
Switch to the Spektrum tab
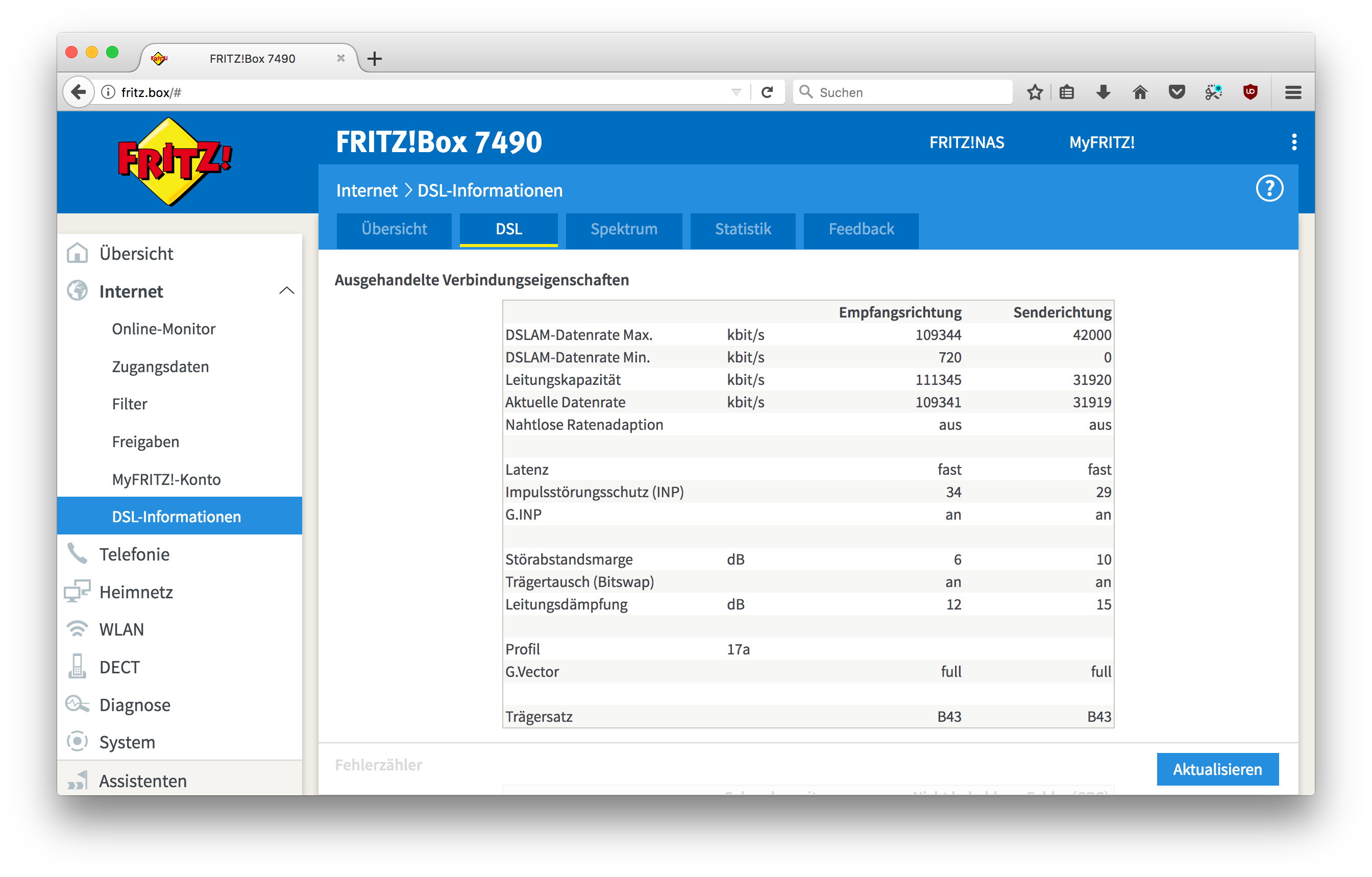pyautogui.click(x=623, y=229)
